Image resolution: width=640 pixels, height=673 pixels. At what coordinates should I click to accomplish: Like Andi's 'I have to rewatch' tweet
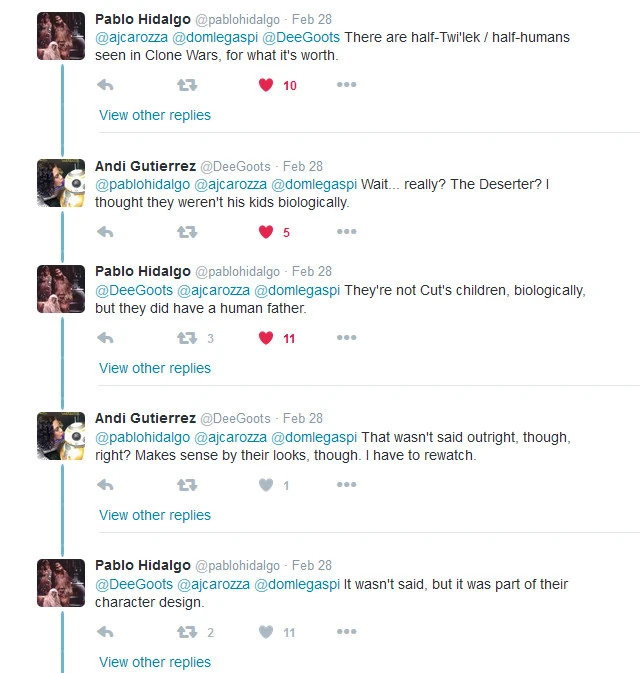tap(266, 485)
